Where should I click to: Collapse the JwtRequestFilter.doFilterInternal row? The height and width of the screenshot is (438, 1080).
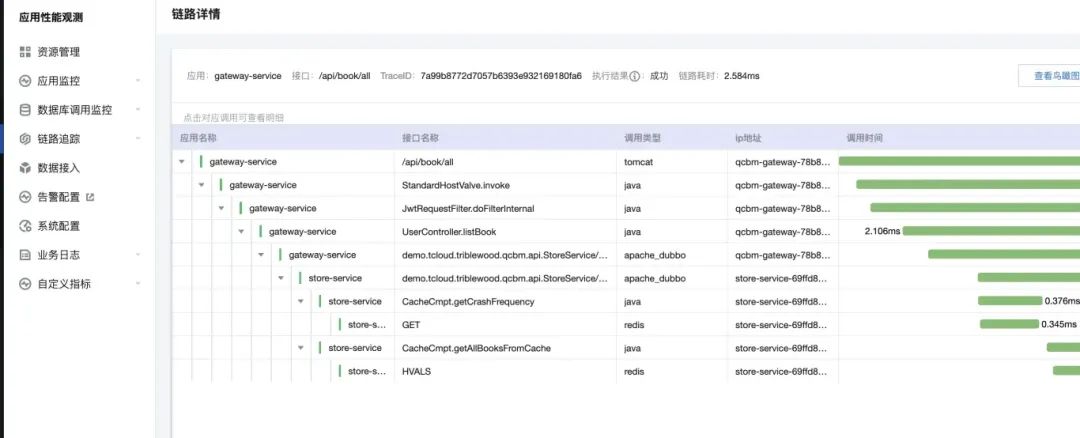(221, 208)
